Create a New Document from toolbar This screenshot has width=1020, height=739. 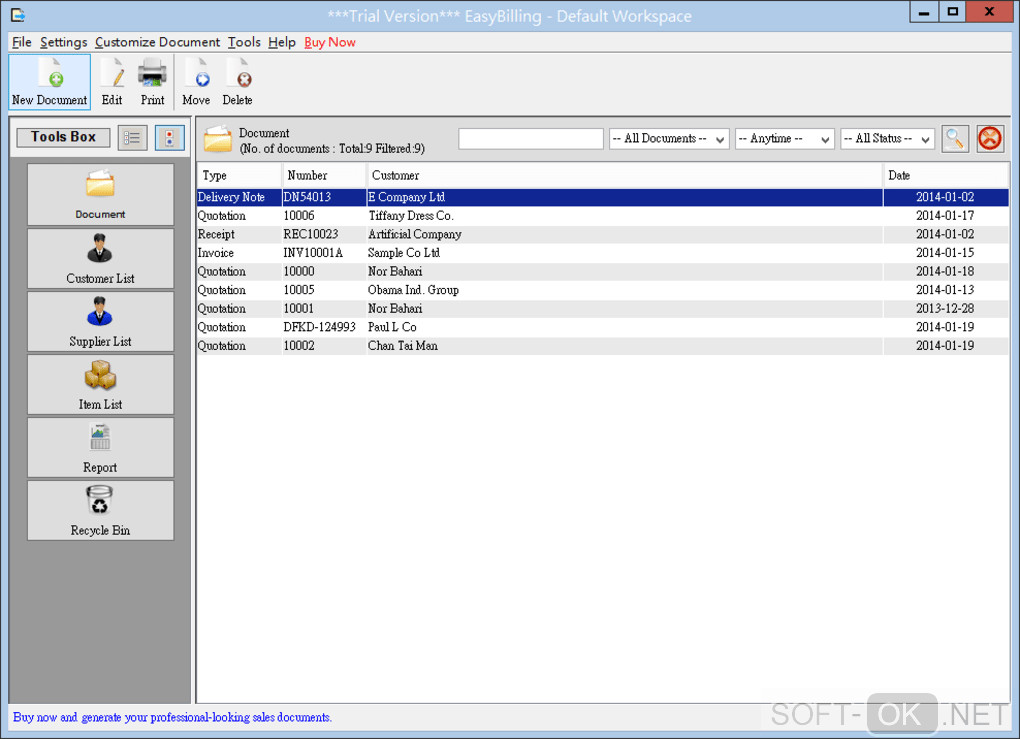point(49,82)
